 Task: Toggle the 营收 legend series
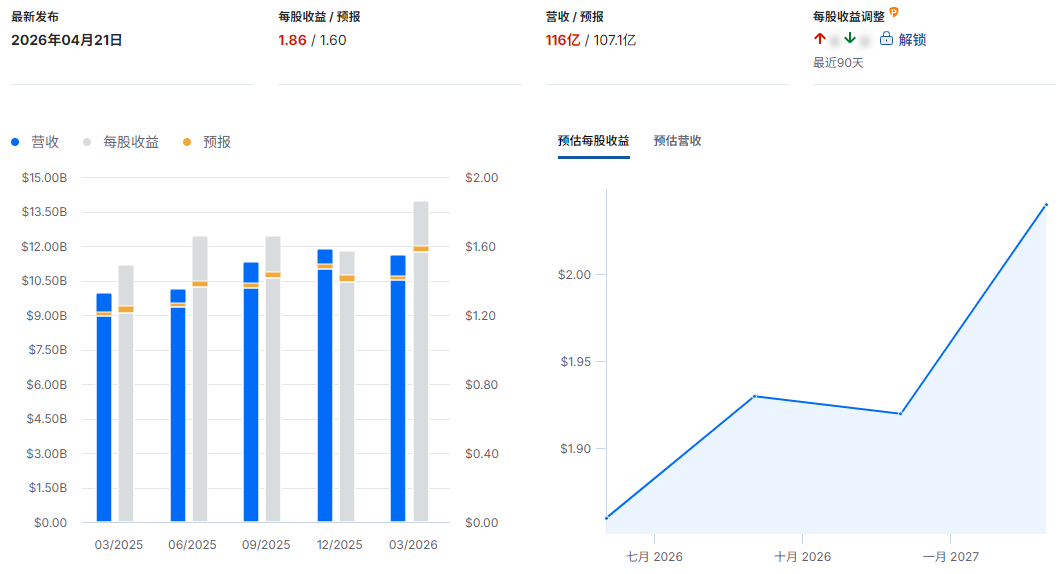(x=36, y=142)
